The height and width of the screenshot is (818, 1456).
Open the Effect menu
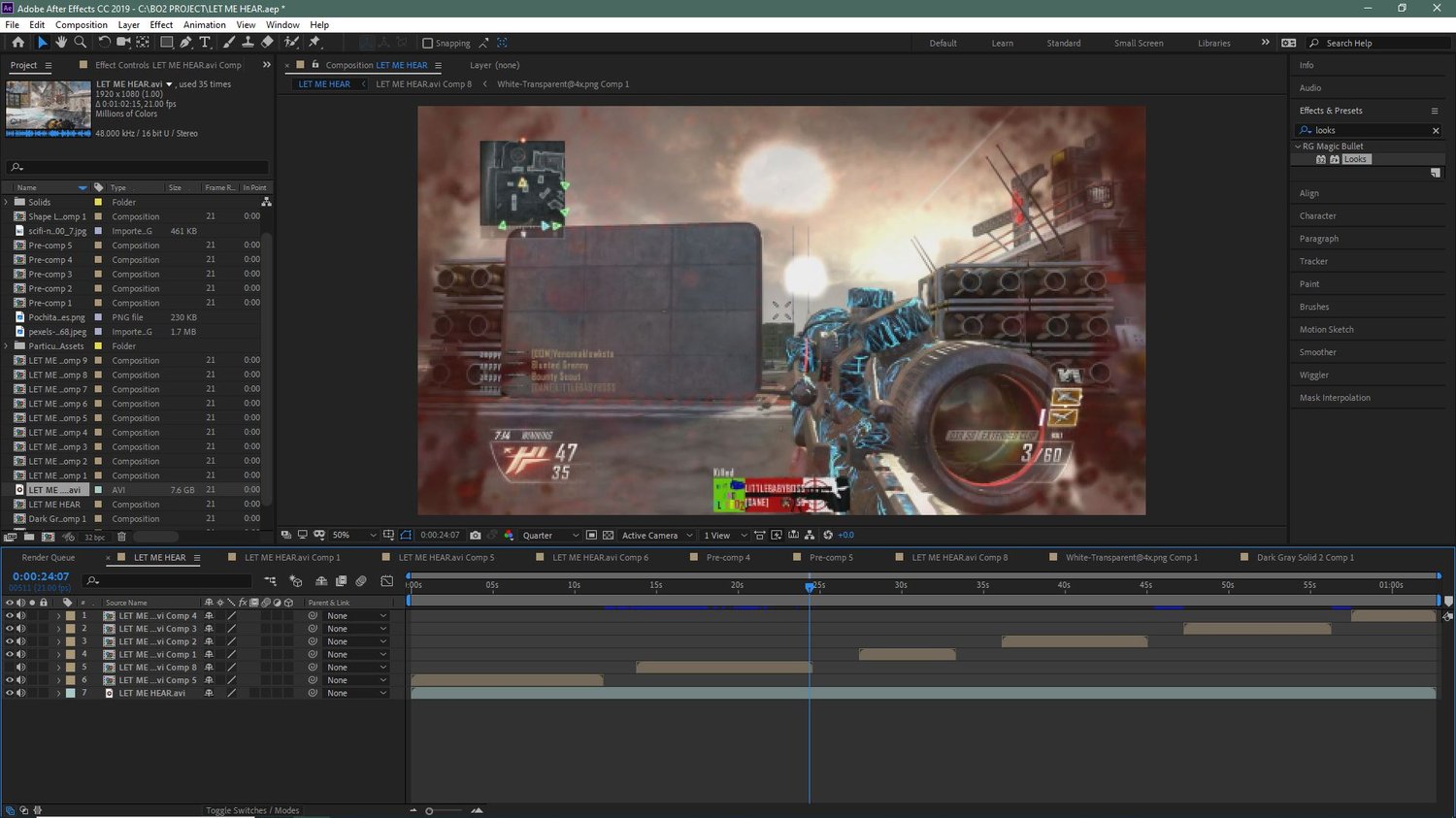coord(161,24)
